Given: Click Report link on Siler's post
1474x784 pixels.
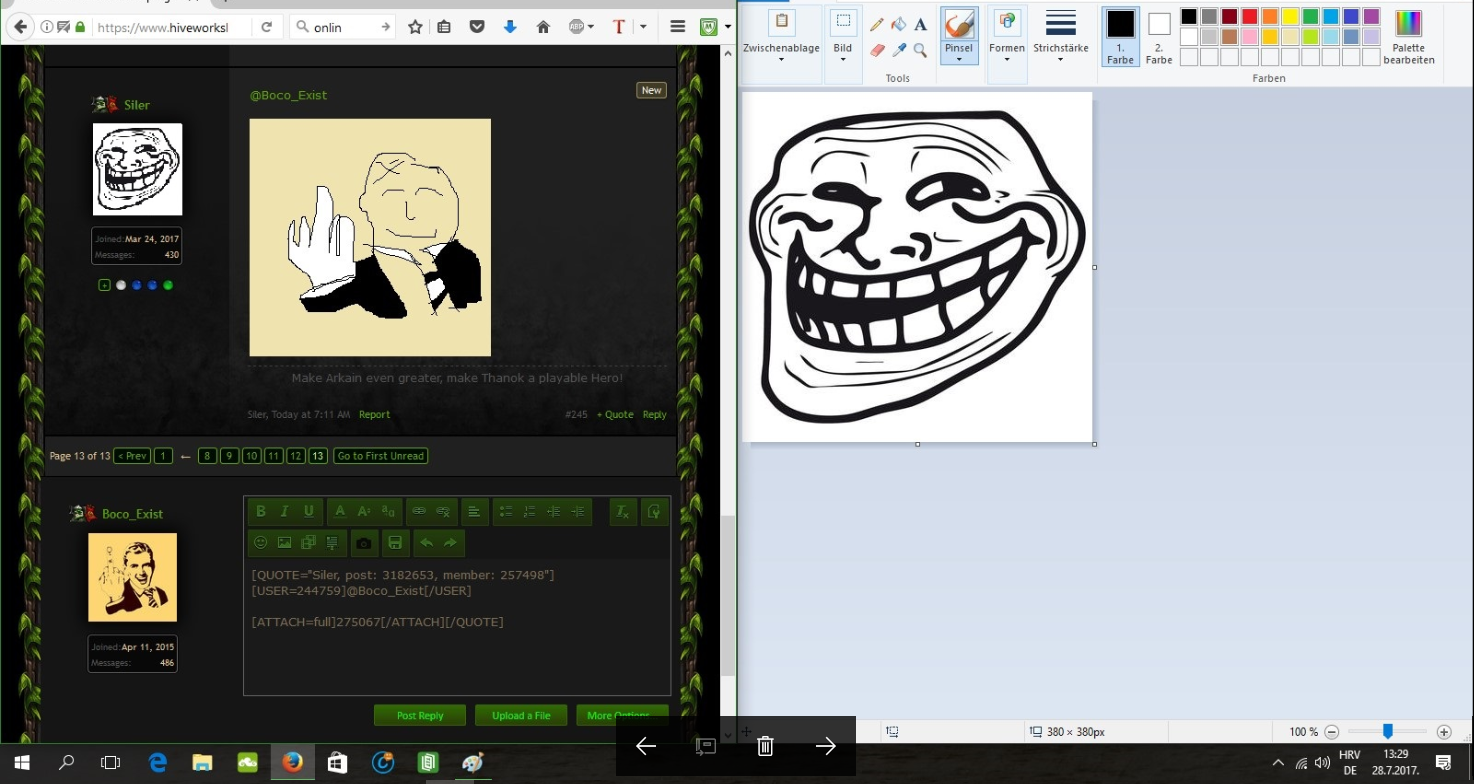Looking at the screenshot, I should [375, 414].
